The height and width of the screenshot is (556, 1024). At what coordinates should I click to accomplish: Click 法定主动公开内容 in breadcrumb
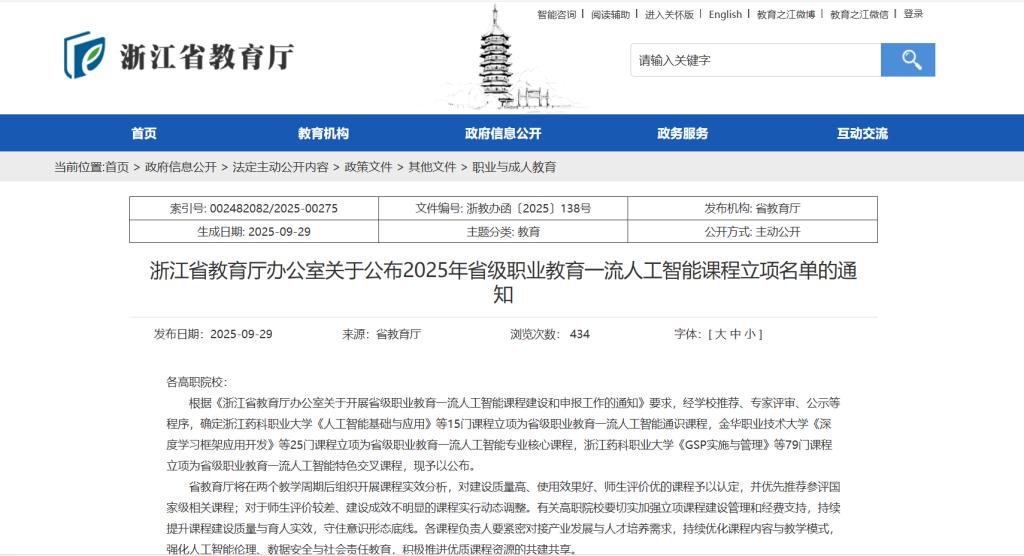click(x=280, y=167)
